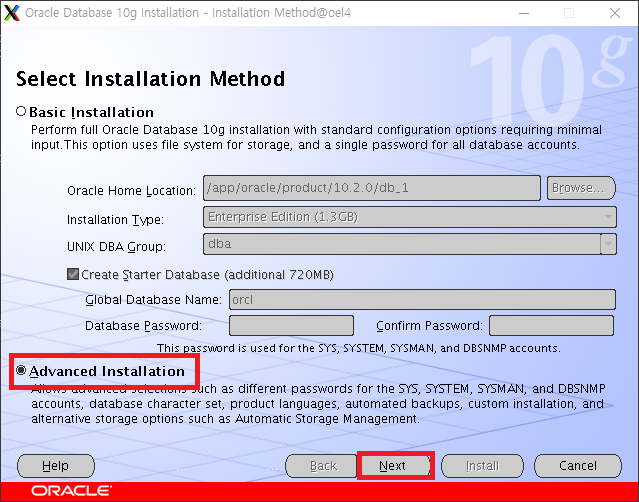639x502 pixels.
Task: Click the X window icon in title bar
Action: coord(11,13)
